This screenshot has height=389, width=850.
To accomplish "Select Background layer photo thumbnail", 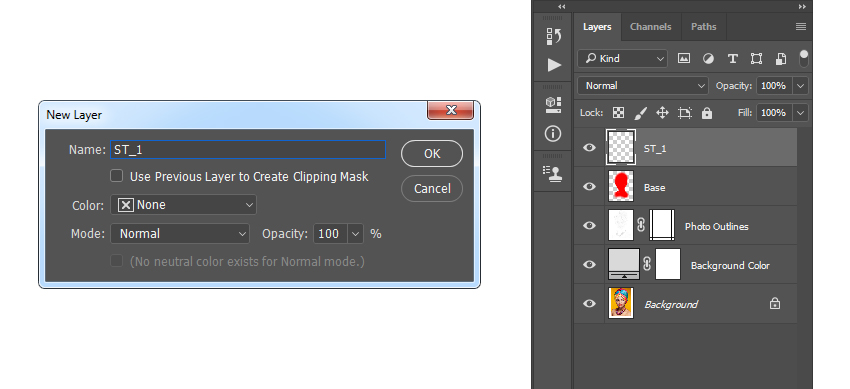I will pos(621,303).
